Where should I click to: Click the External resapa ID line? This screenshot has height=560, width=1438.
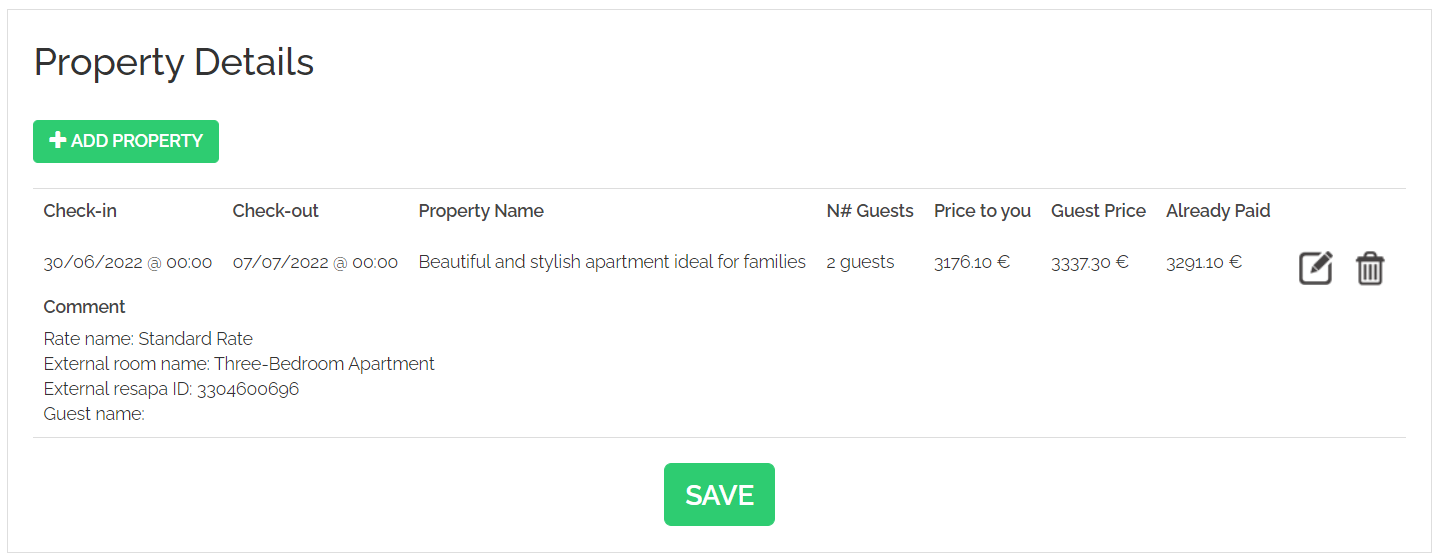[x=171, y=389]
